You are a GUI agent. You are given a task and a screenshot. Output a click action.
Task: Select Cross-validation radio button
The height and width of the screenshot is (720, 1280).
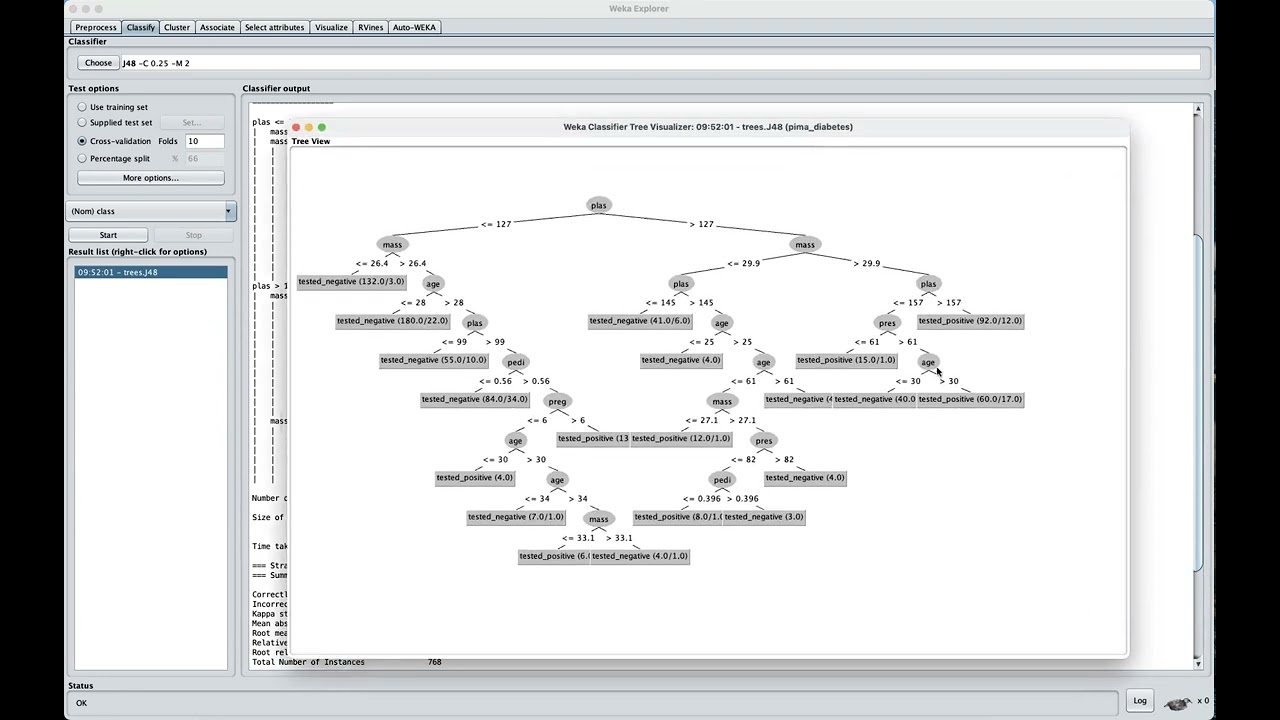(x=82, y=141)
